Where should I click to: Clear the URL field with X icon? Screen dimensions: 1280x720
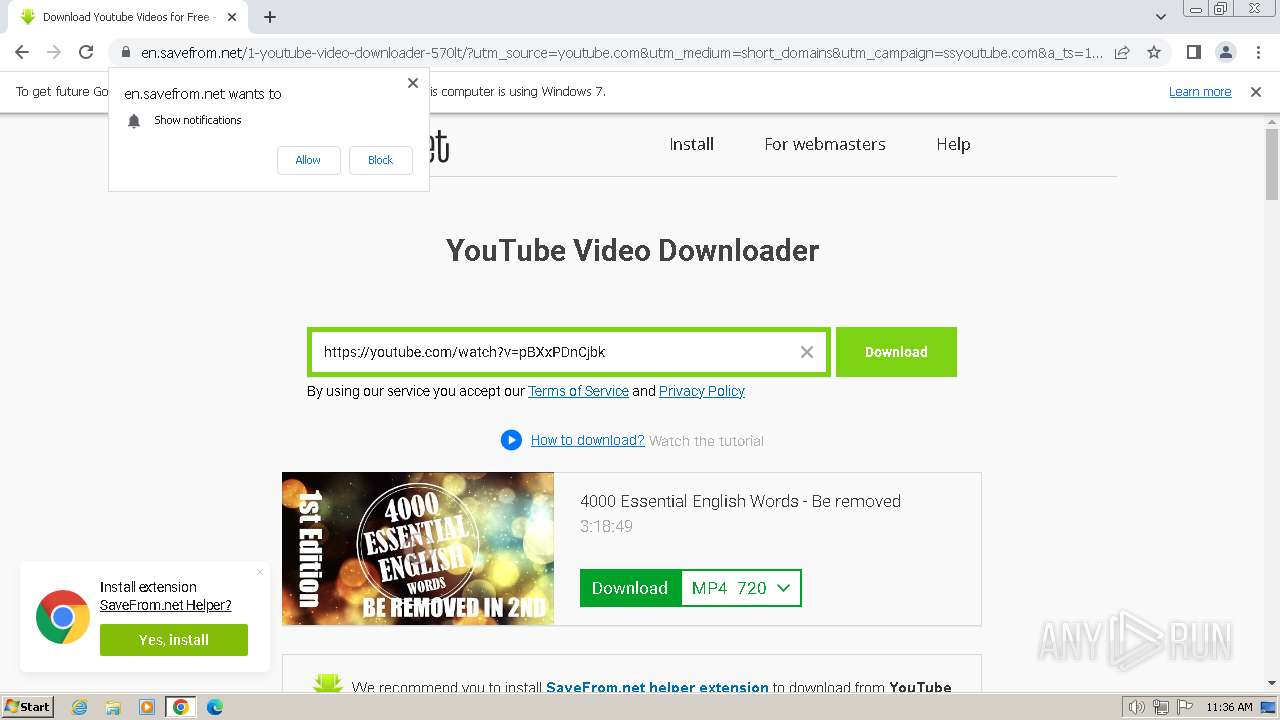point(807,352)
